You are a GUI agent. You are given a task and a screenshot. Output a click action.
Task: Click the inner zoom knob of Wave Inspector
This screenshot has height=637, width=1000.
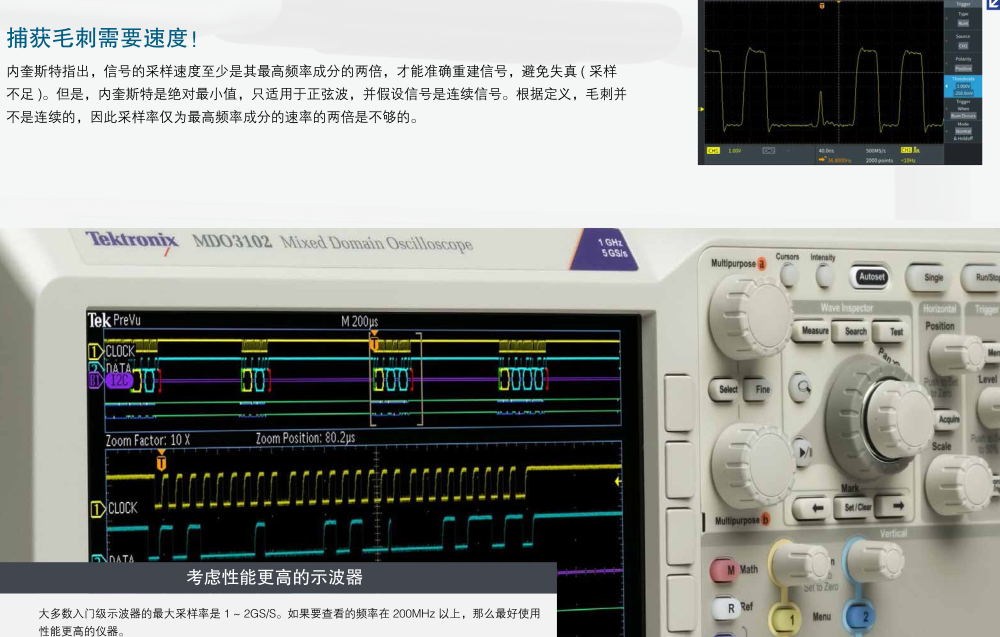(901, 417)
